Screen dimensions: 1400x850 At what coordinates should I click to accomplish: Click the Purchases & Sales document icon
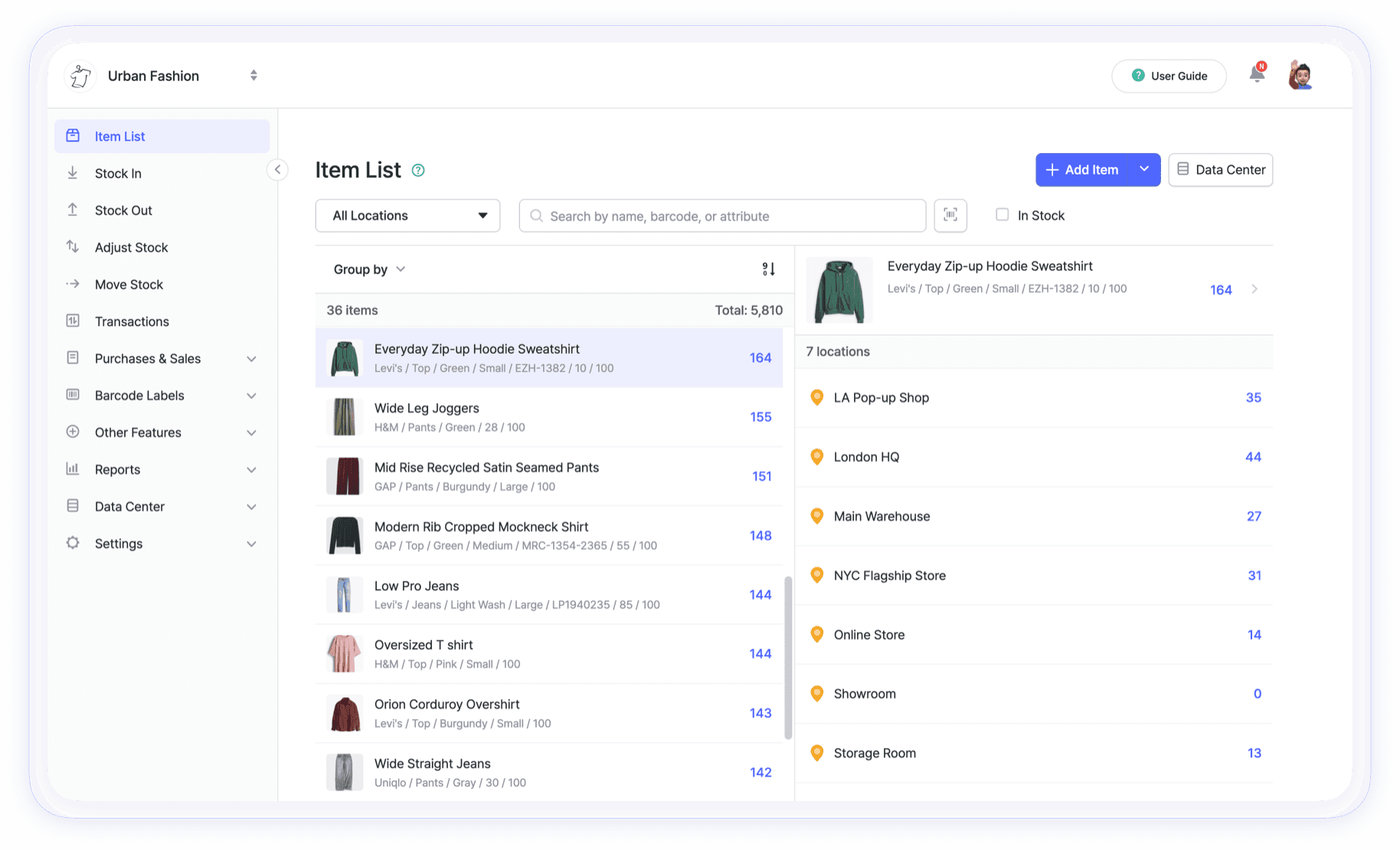point(73,358)
